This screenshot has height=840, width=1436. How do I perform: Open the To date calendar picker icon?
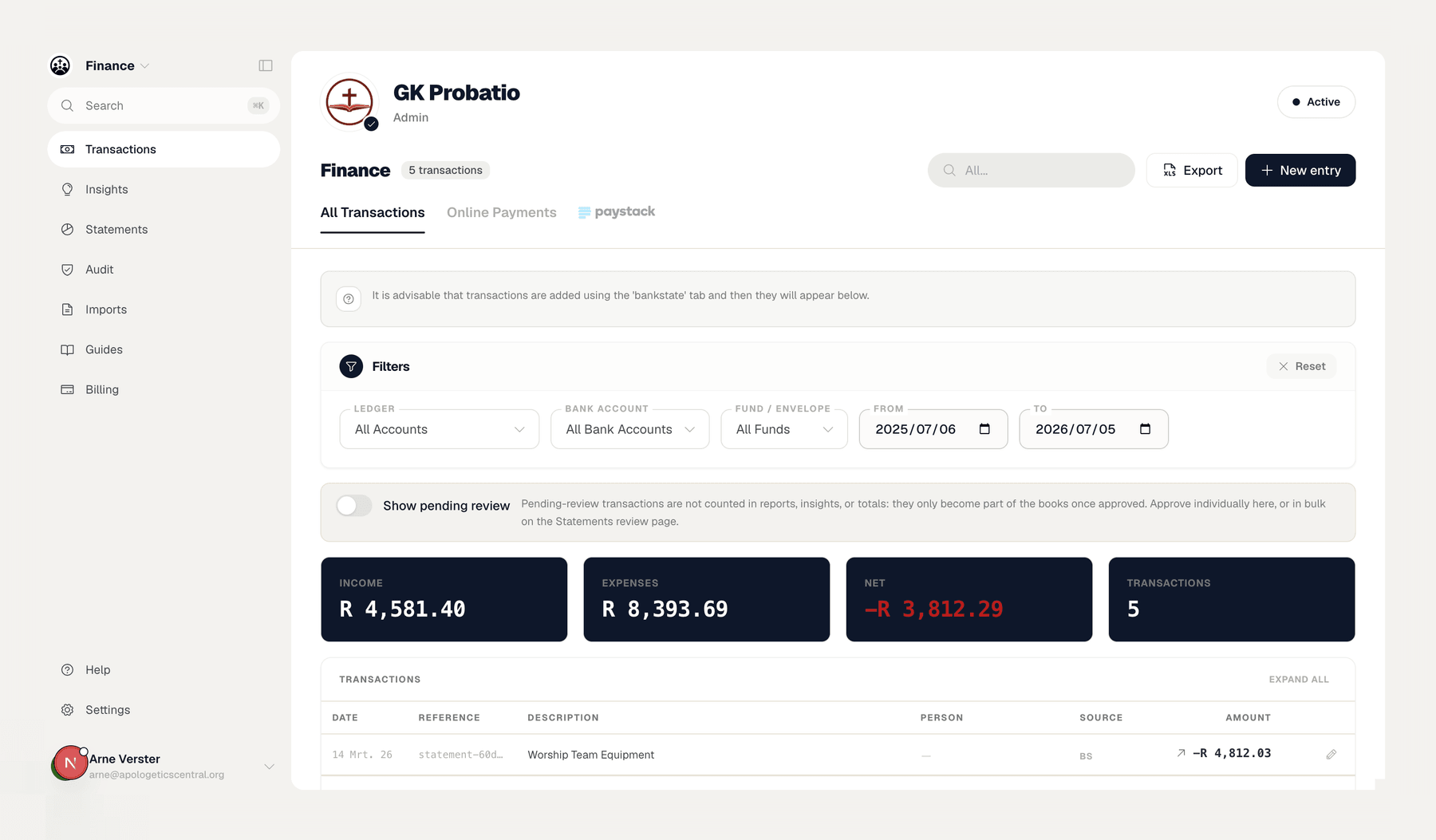coord(1145,429)
